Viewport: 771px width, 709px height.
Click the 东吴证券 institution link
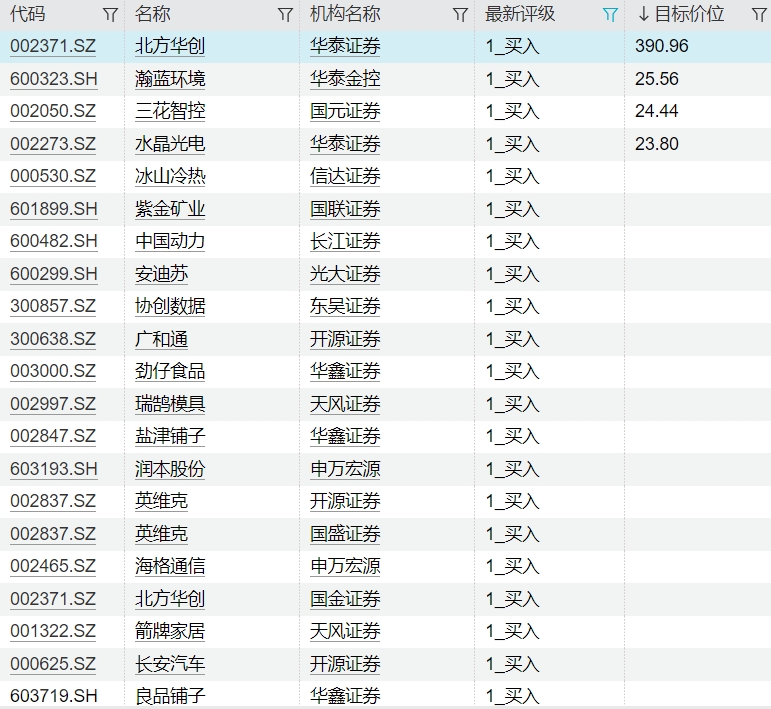click(x=345, y=306)
